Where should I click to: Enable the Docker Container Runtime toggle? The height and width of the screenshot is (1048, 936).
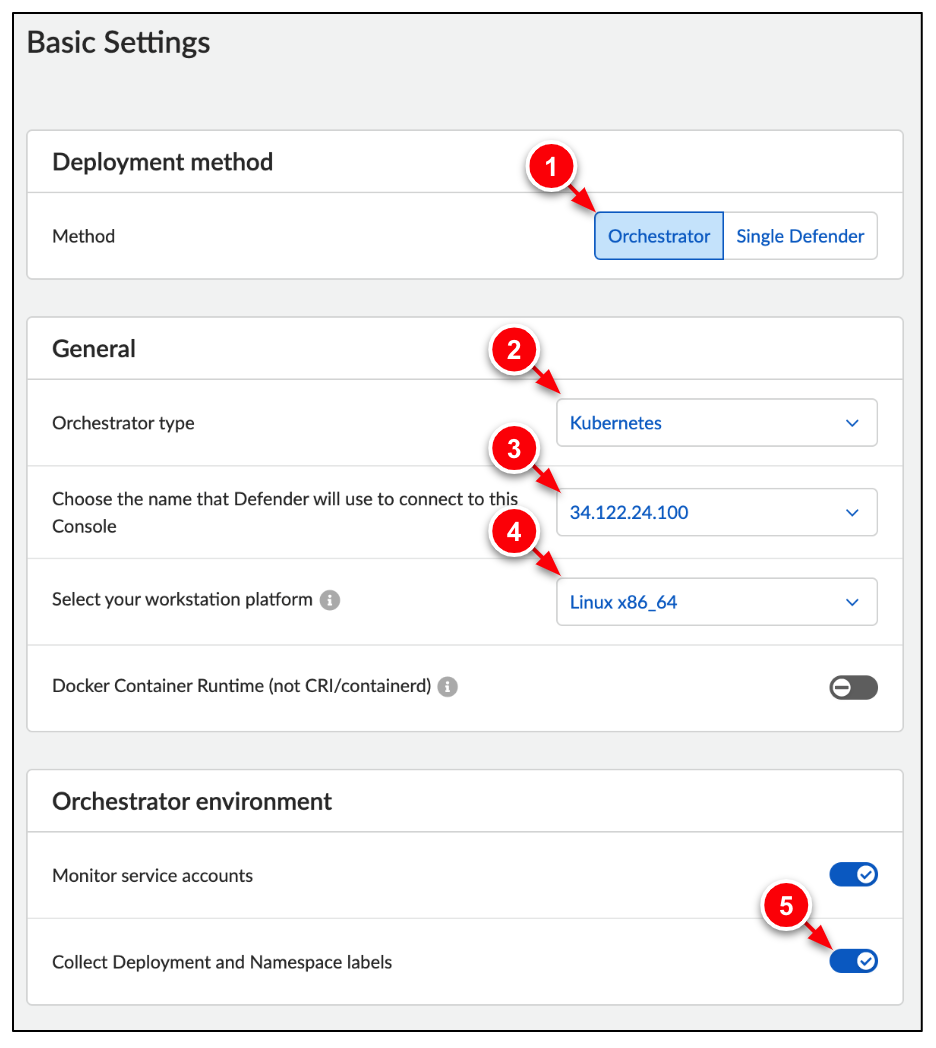click(x=853, y=687)
